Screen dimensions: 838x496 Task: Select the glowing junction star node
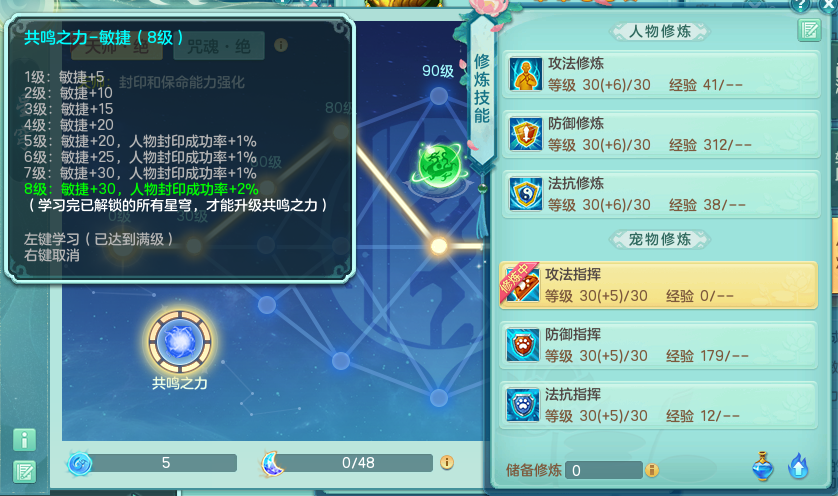click(439, 246)
